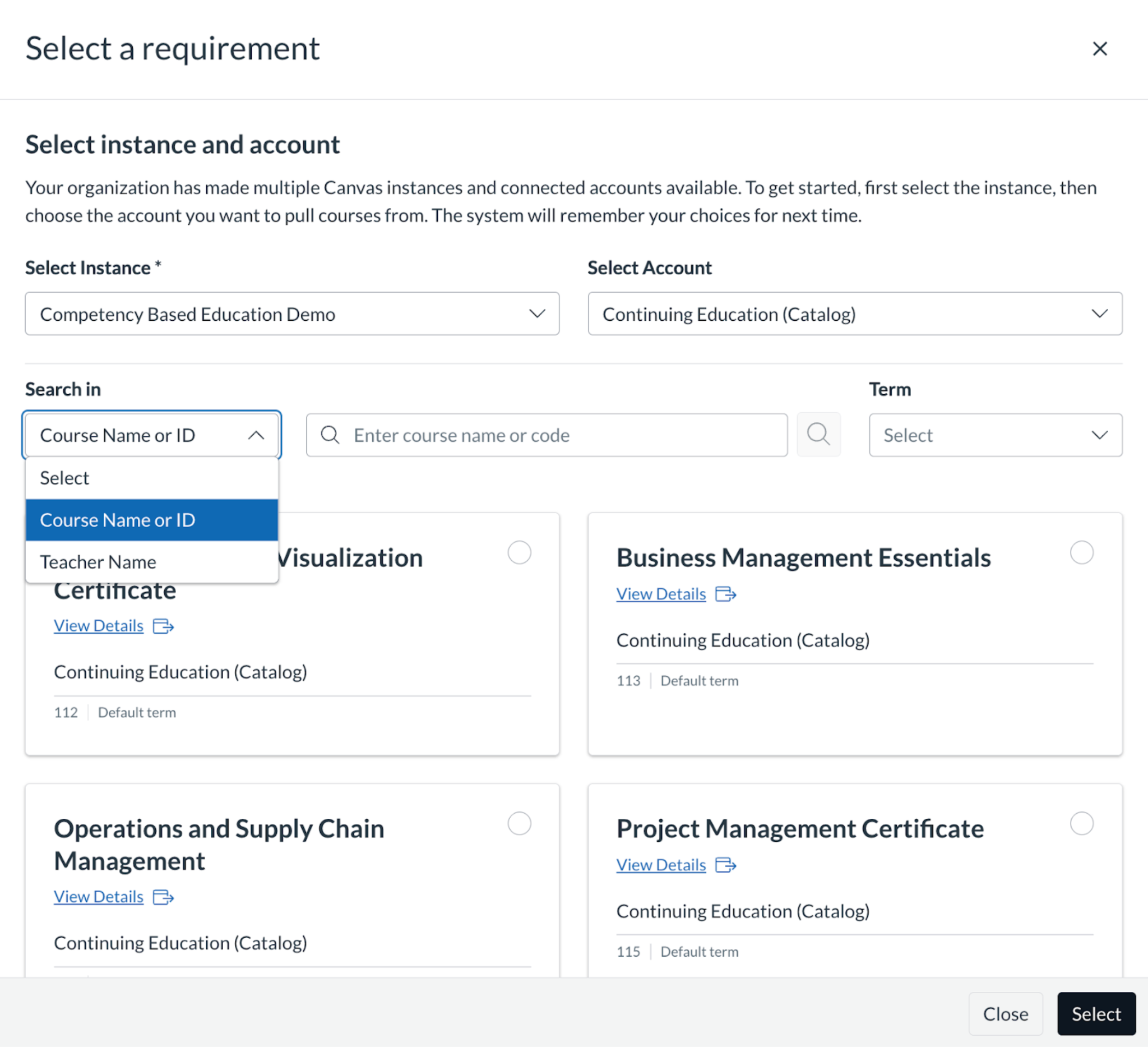The image size is (1148, 1047).
Task: Select the Business Management Essentials radio button
Action: click(1081, 552)
